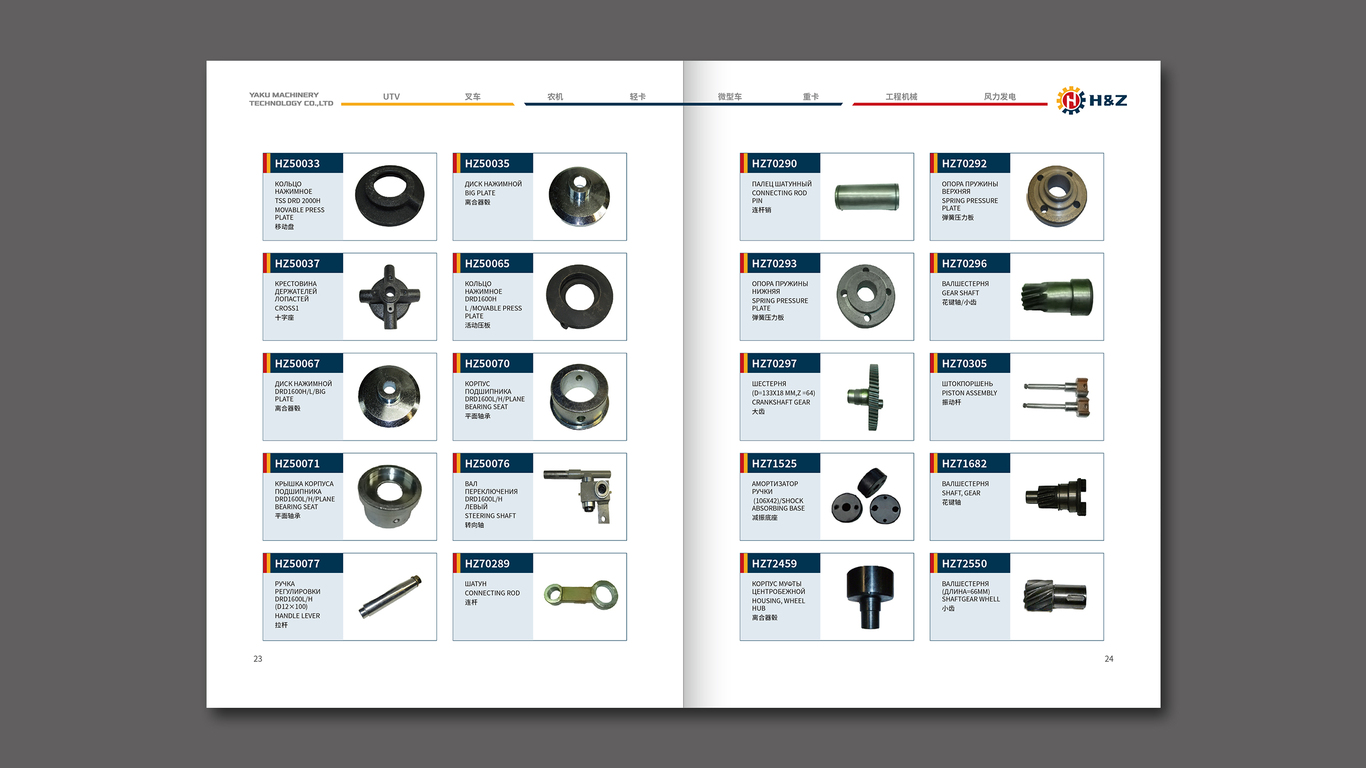Click the page number 24
This screenshot has height=768, width=1366.
1109,658
